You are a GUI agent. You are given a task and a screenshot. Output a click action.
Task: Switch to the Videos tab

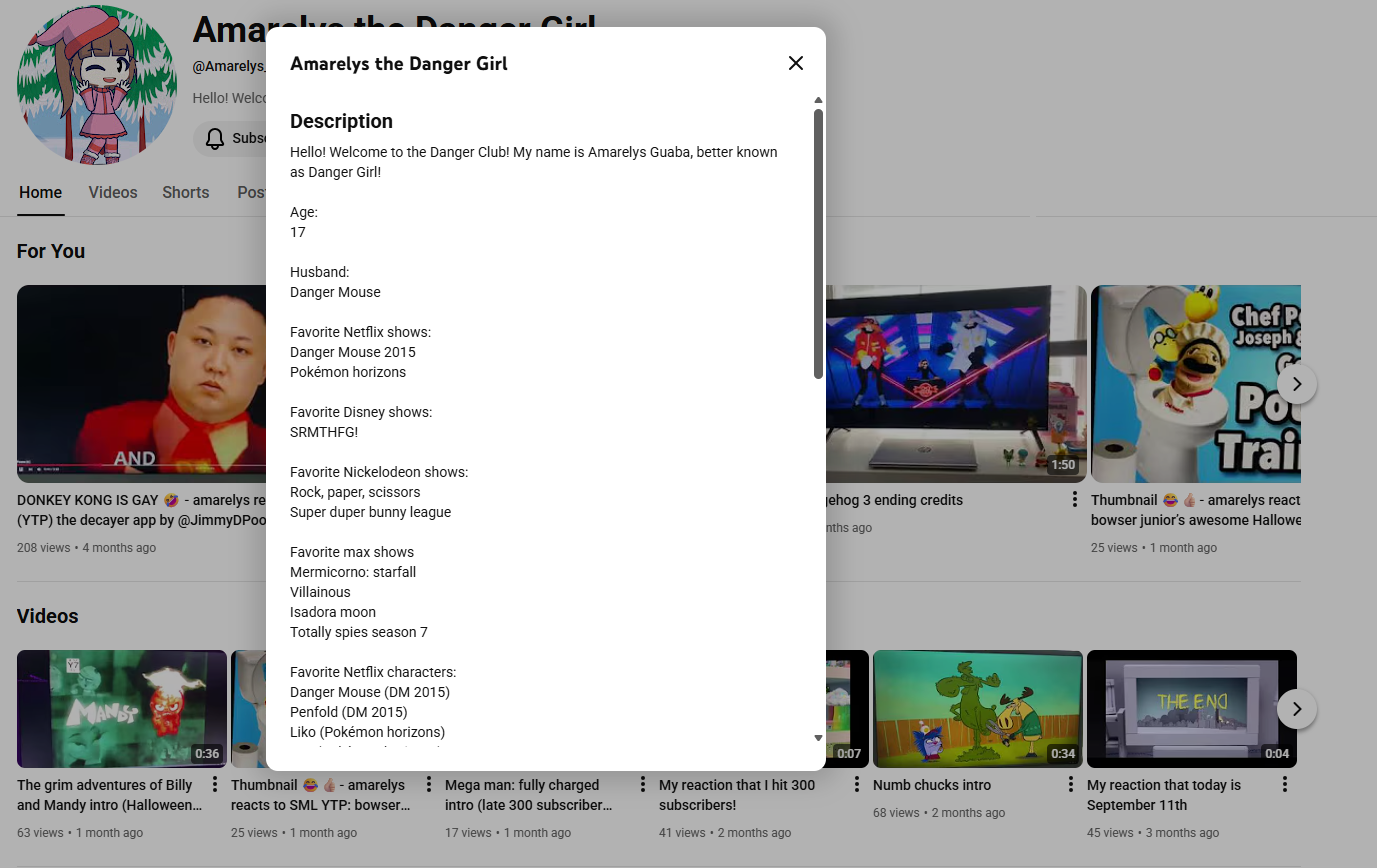pos(113,193)
